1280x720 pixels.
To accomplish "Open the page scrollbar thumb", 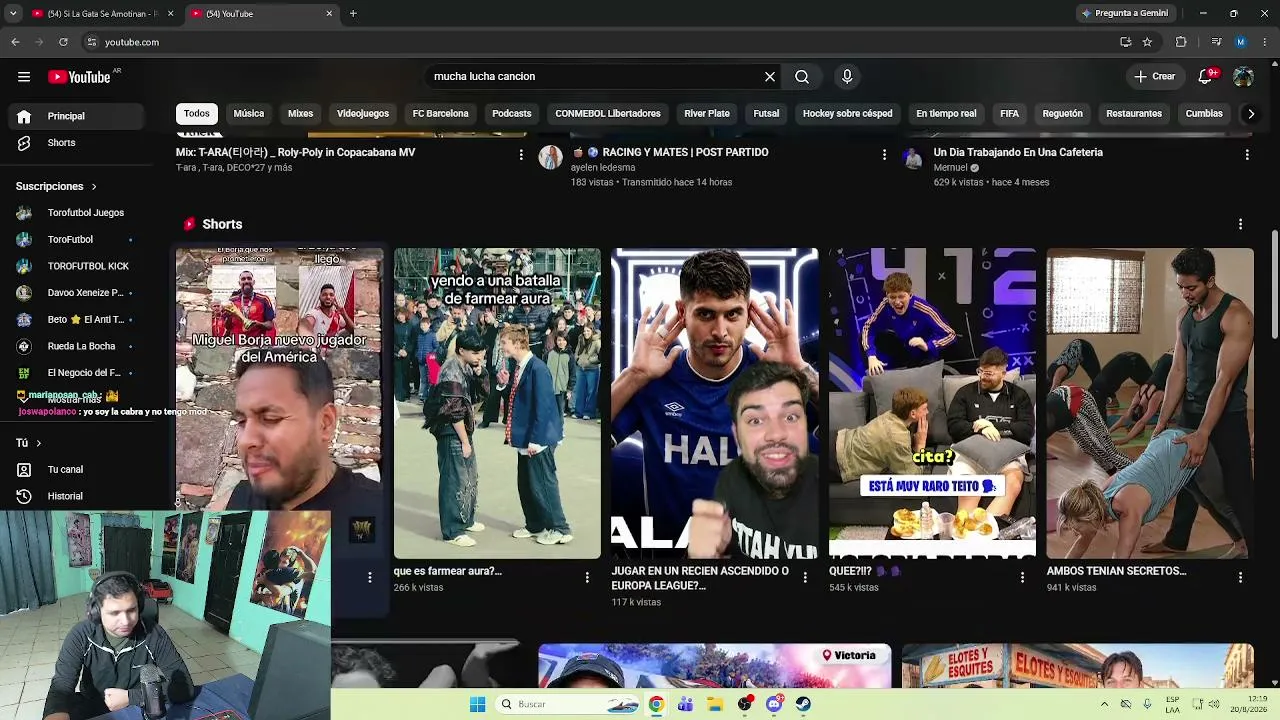I will [1274, 283].
